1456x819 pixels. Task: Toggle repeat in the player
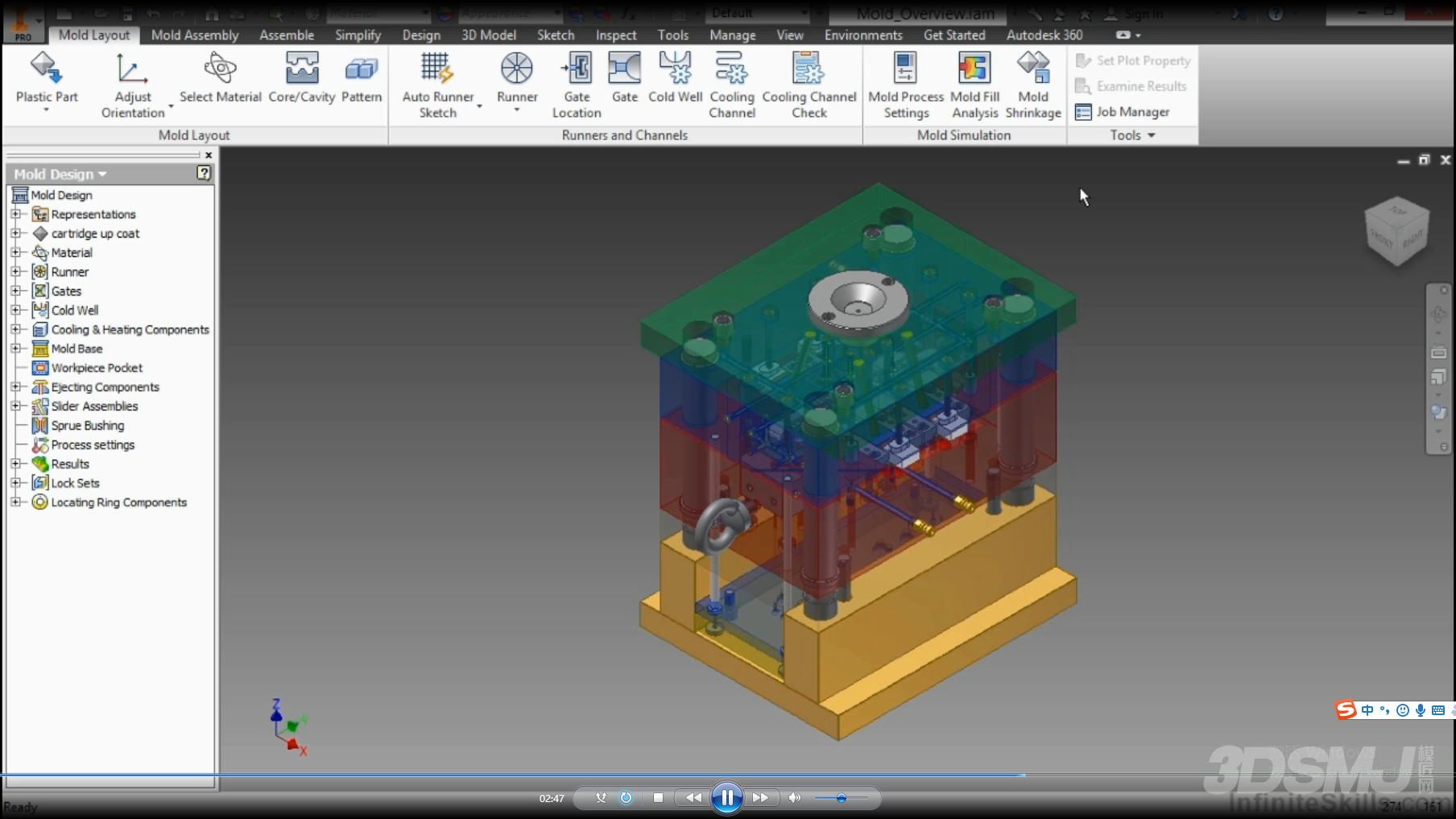point(626,798)
